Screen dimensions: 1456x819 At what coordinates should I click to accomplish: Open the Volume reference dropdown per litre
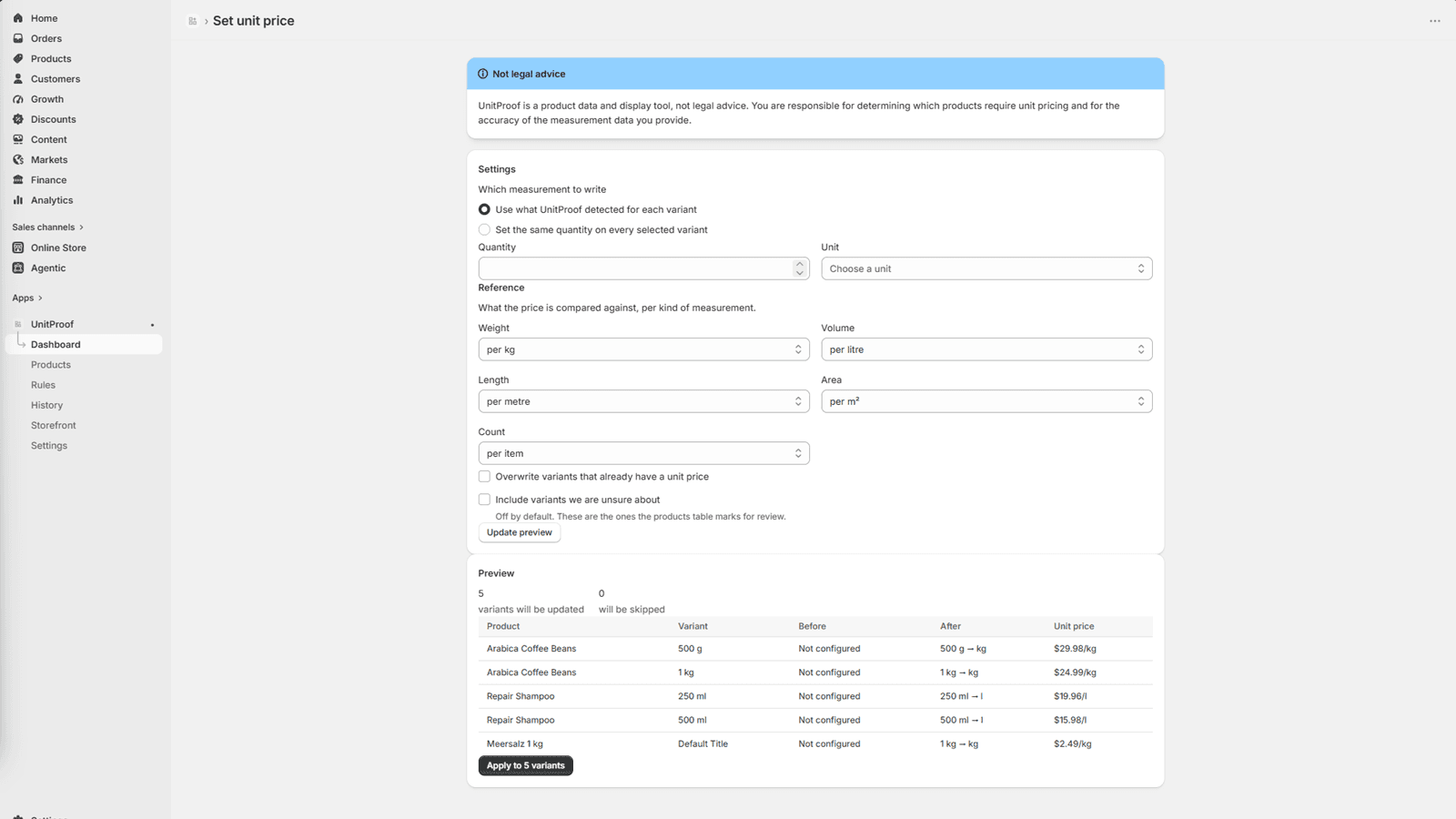pyautogui.click(x=986, y=349)
